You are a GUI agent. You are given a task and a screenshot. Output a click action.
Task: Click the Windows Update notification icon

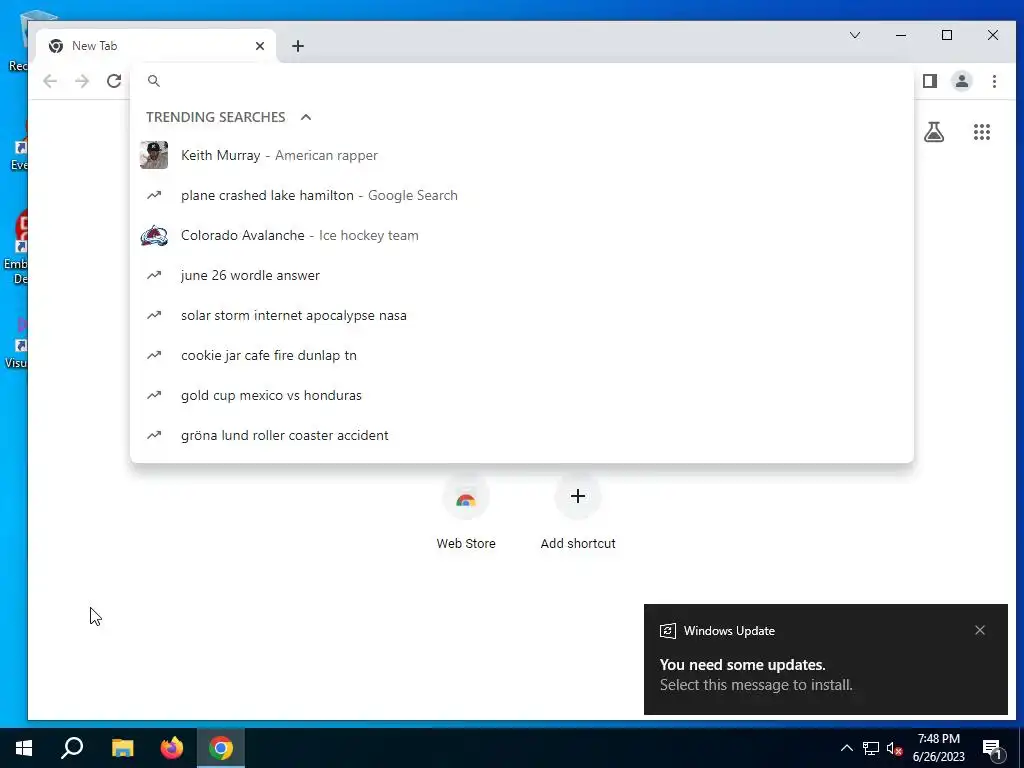coord(667,631)
